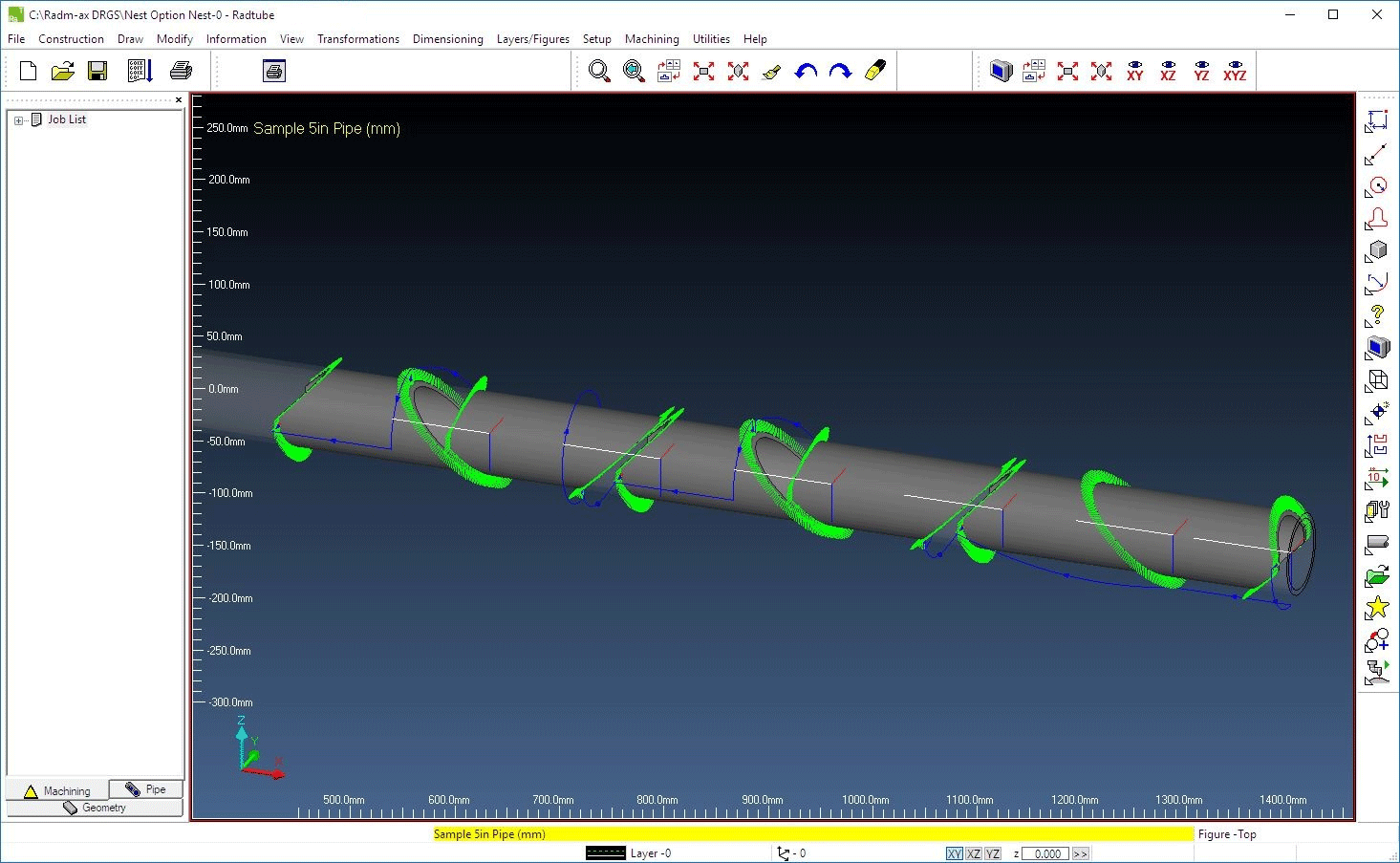Viewport: 1400px width, 863px height.
Task: Toggle the XZ plane in status bar
Action: [973, 853]
